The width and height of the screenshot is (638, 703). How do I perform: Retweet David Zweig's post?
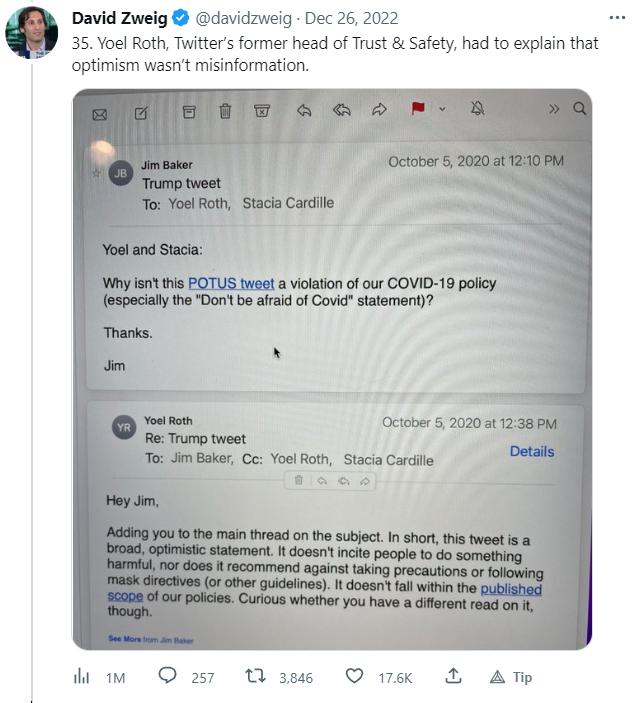(x=256, y=677)
